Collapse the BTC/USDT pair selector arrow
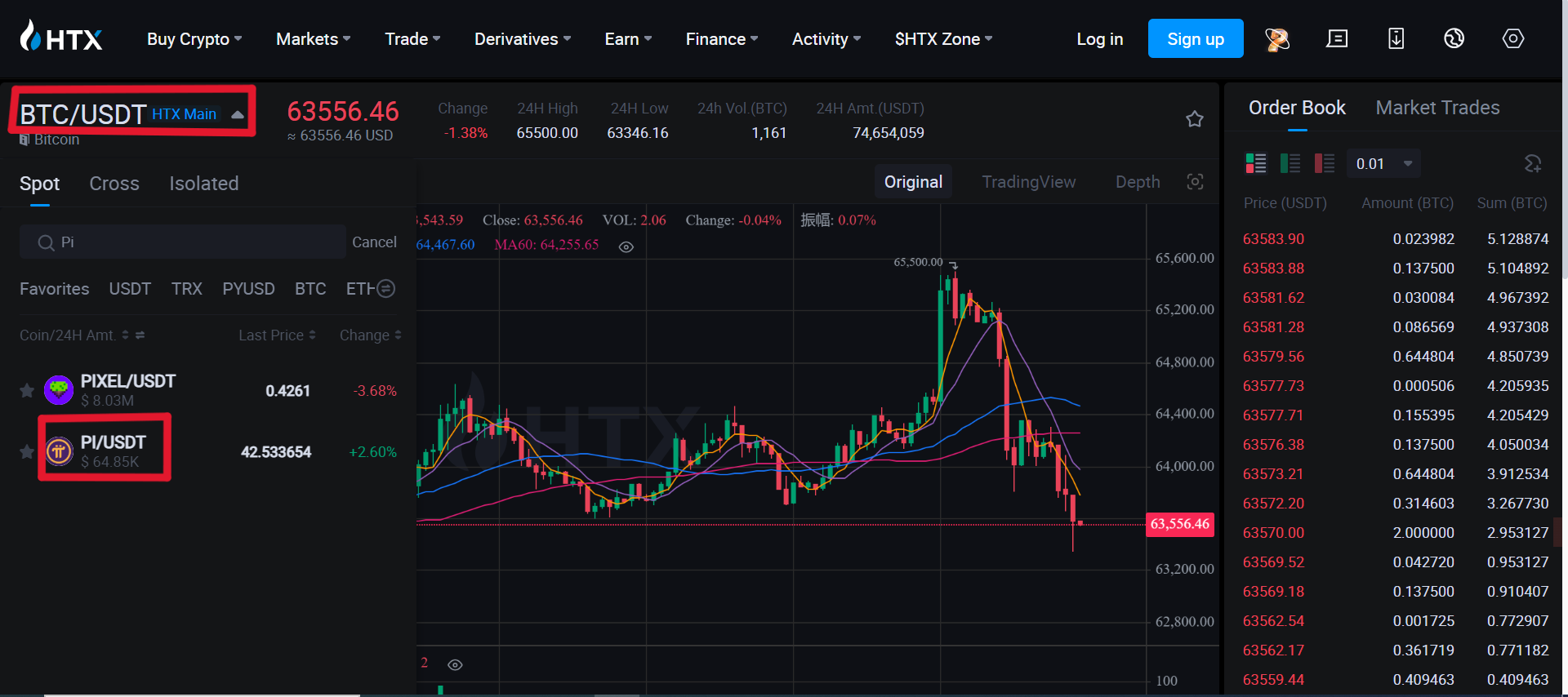 238,115
